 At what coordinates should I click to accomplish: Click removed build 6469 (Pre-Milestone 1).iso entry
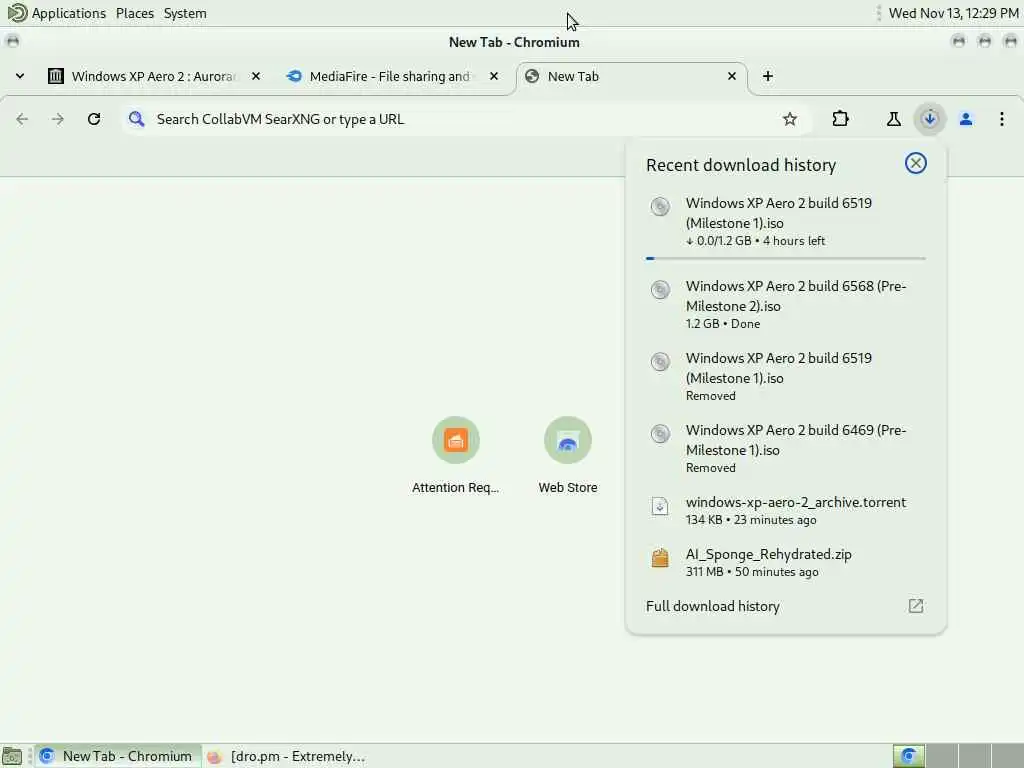(x=786, y=448)
